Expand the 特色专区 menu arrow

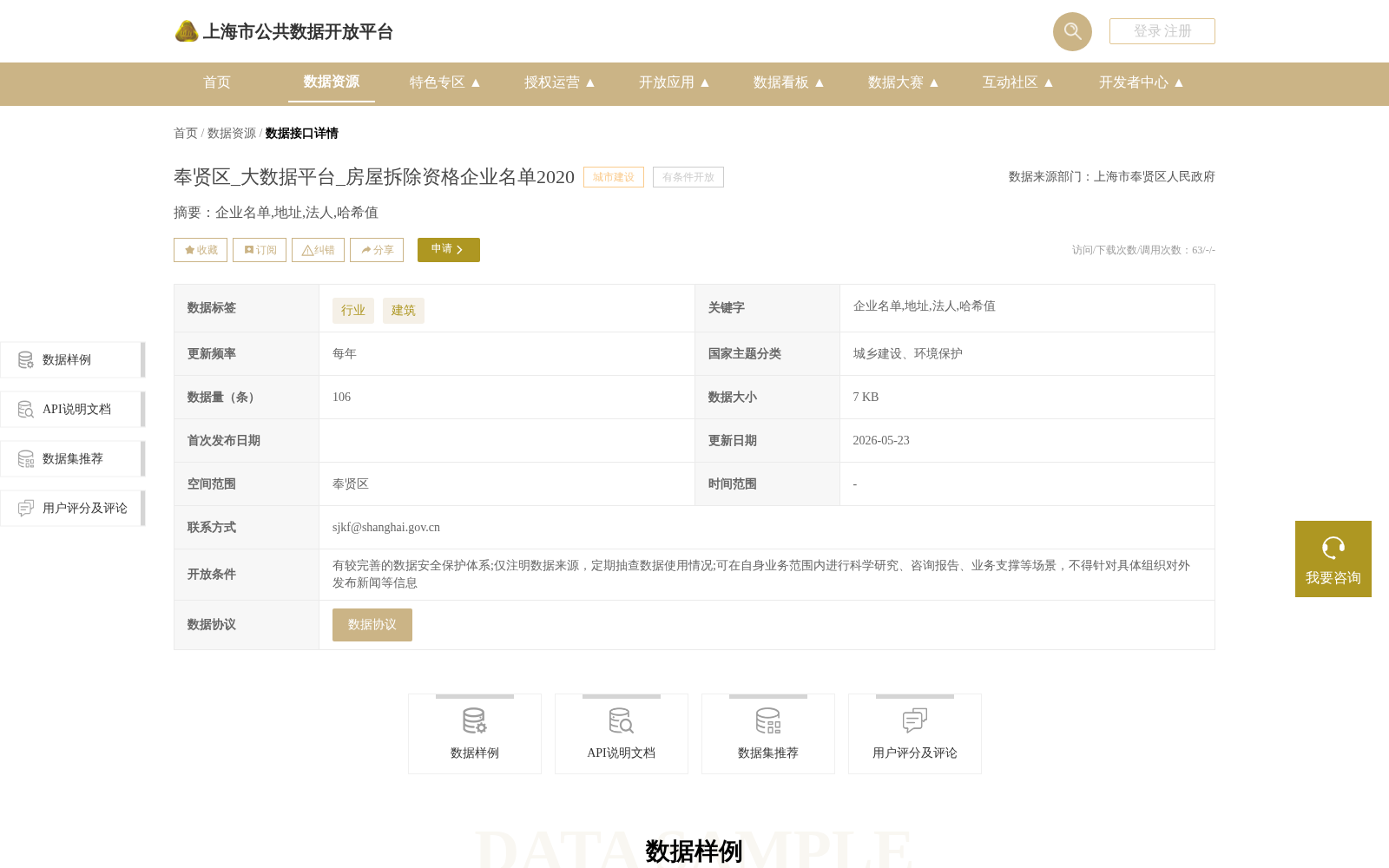476,82
